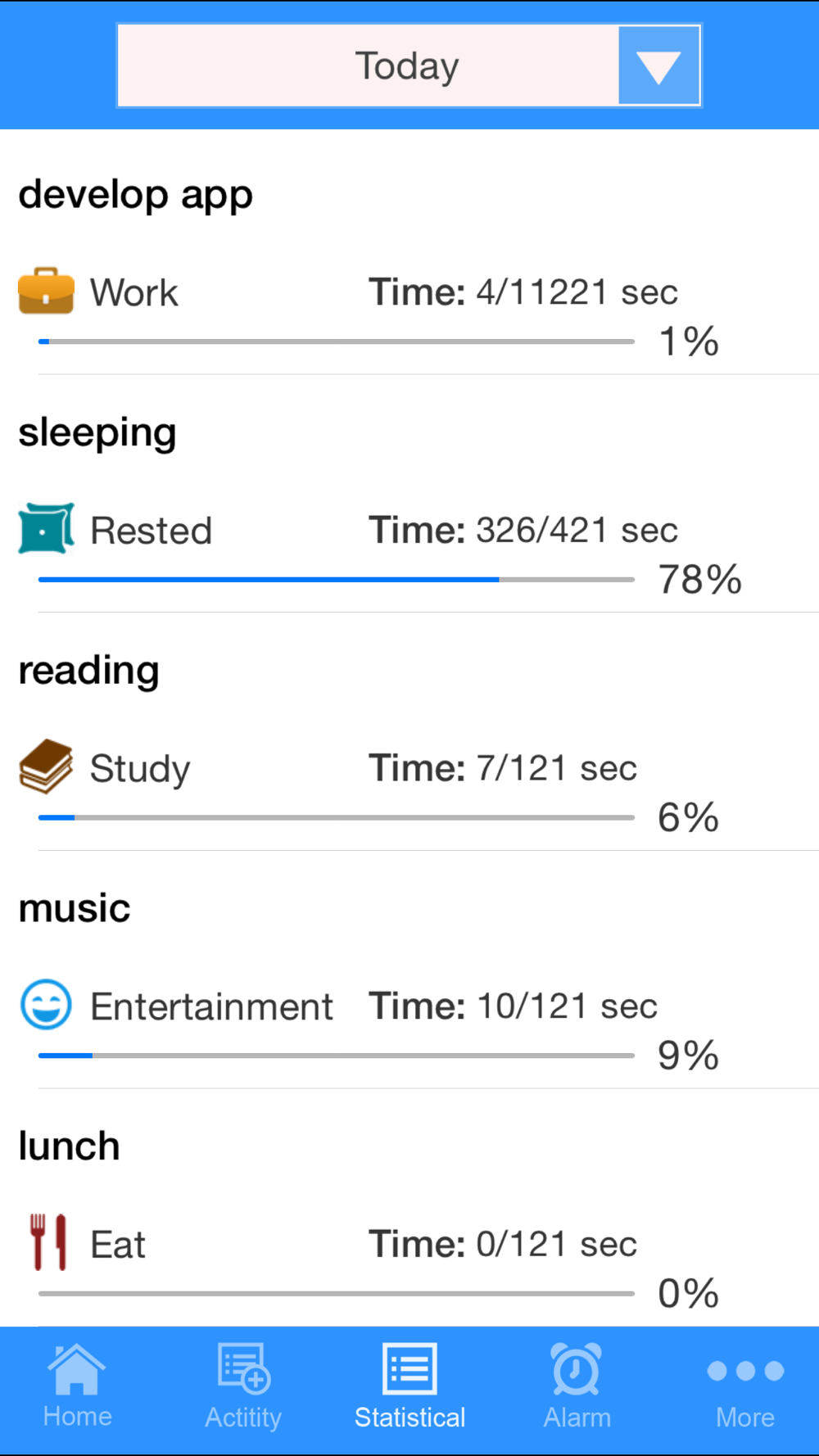Click the music progress bar at 9%
The width and height of the screenshot is (819, 1456).
tap(336, 1056)
